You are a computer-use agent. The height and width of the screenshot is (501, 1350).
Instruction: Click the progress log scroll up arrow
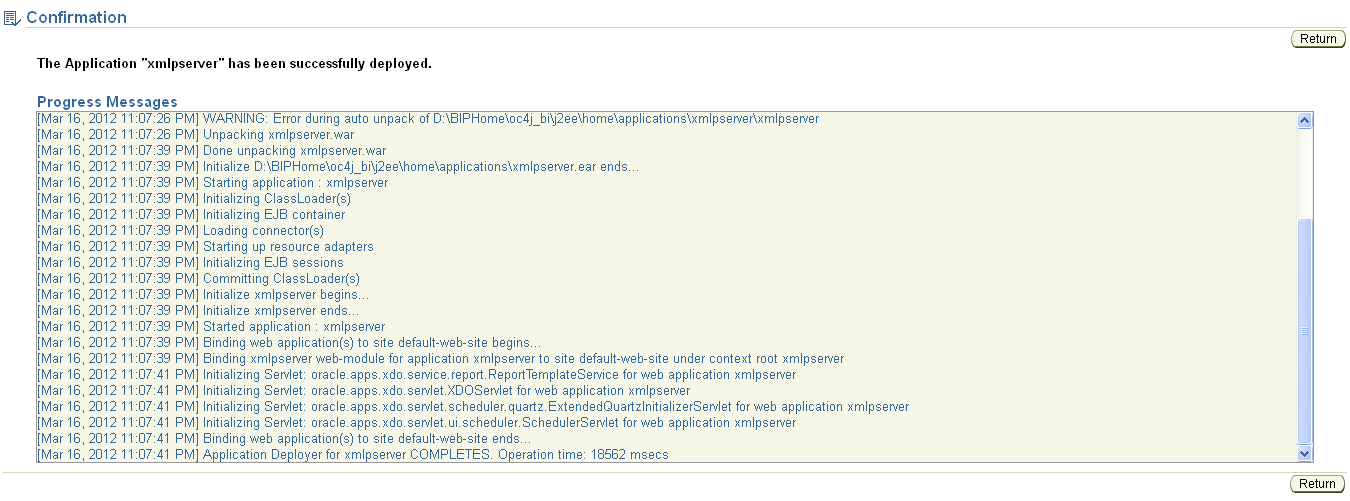pyautogui.click(x=1304, y=120)
